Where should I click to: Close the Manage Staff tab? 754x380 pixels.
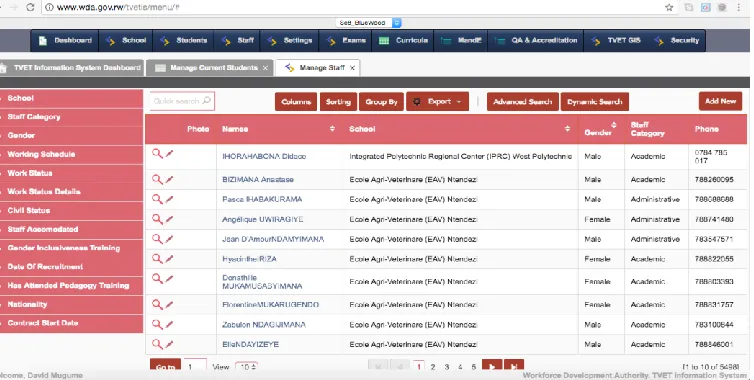point(352,68)
